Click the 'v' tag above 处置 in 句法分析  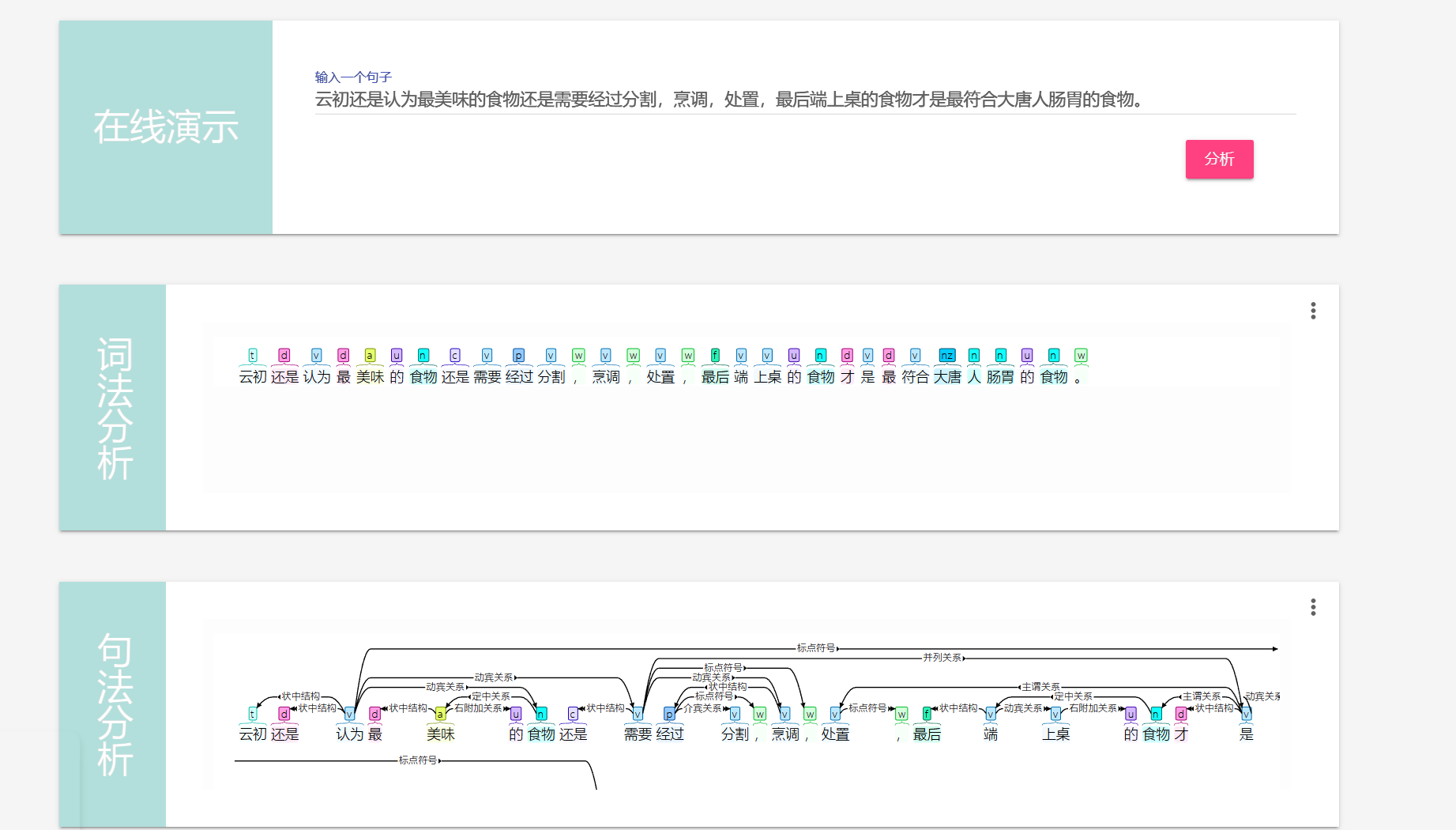(x=835, y=714)
